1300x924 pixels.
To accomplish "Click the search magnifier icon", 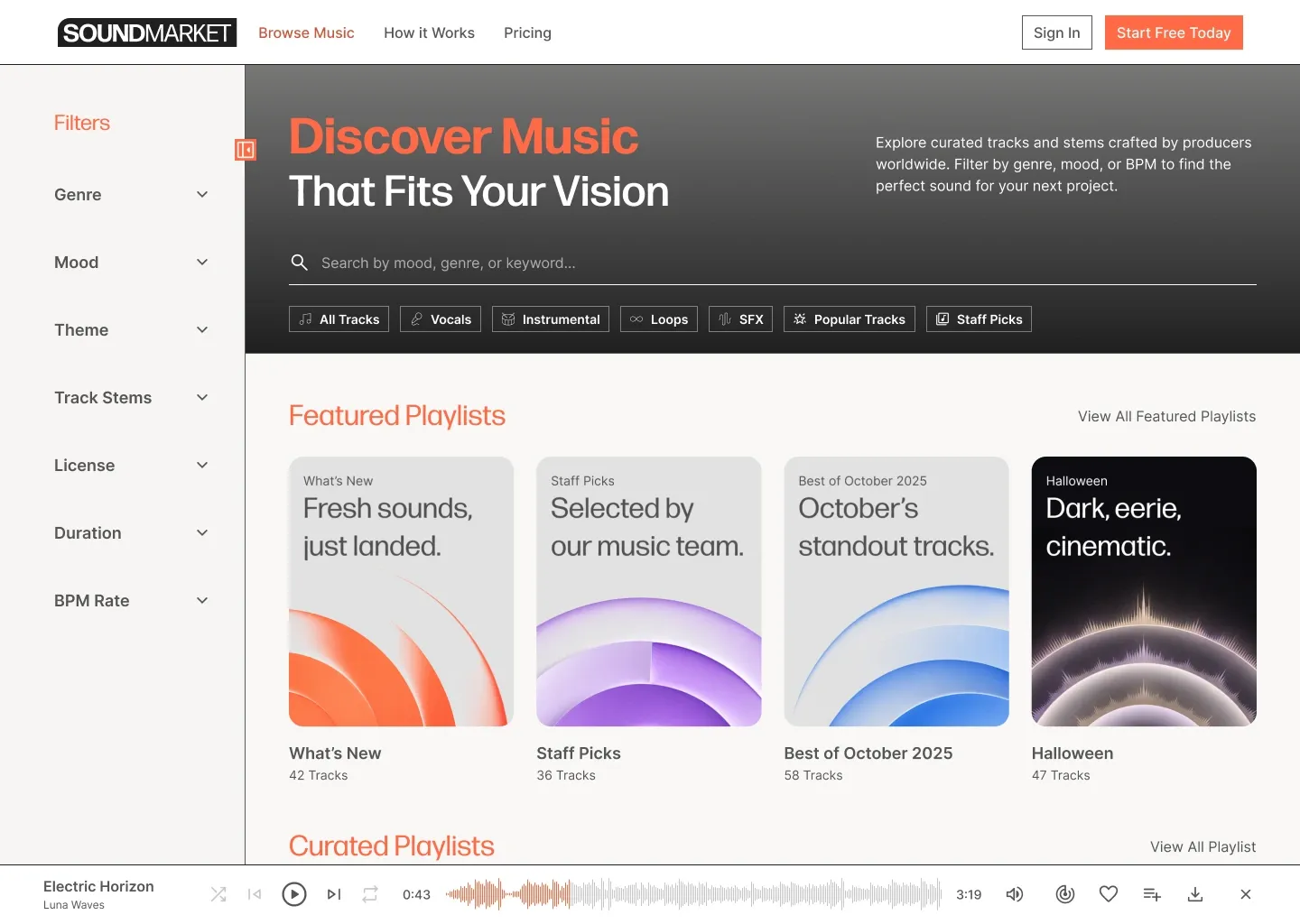I will click(x=300, y=263).
